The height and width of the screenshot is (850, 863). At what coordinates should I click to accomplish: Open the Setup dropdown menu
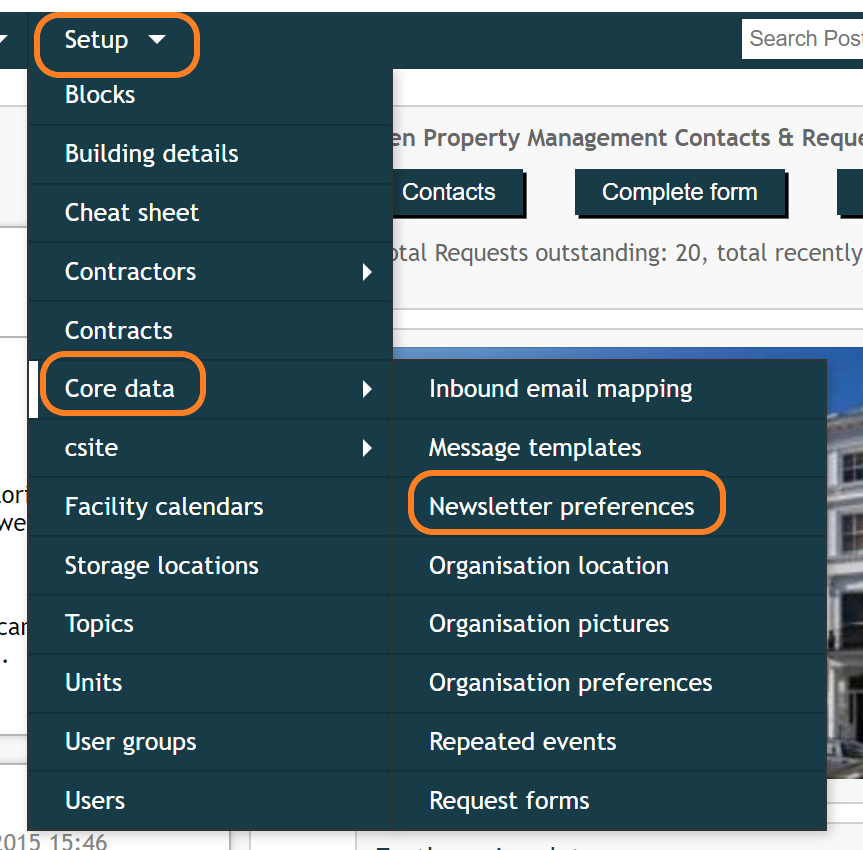96,39
